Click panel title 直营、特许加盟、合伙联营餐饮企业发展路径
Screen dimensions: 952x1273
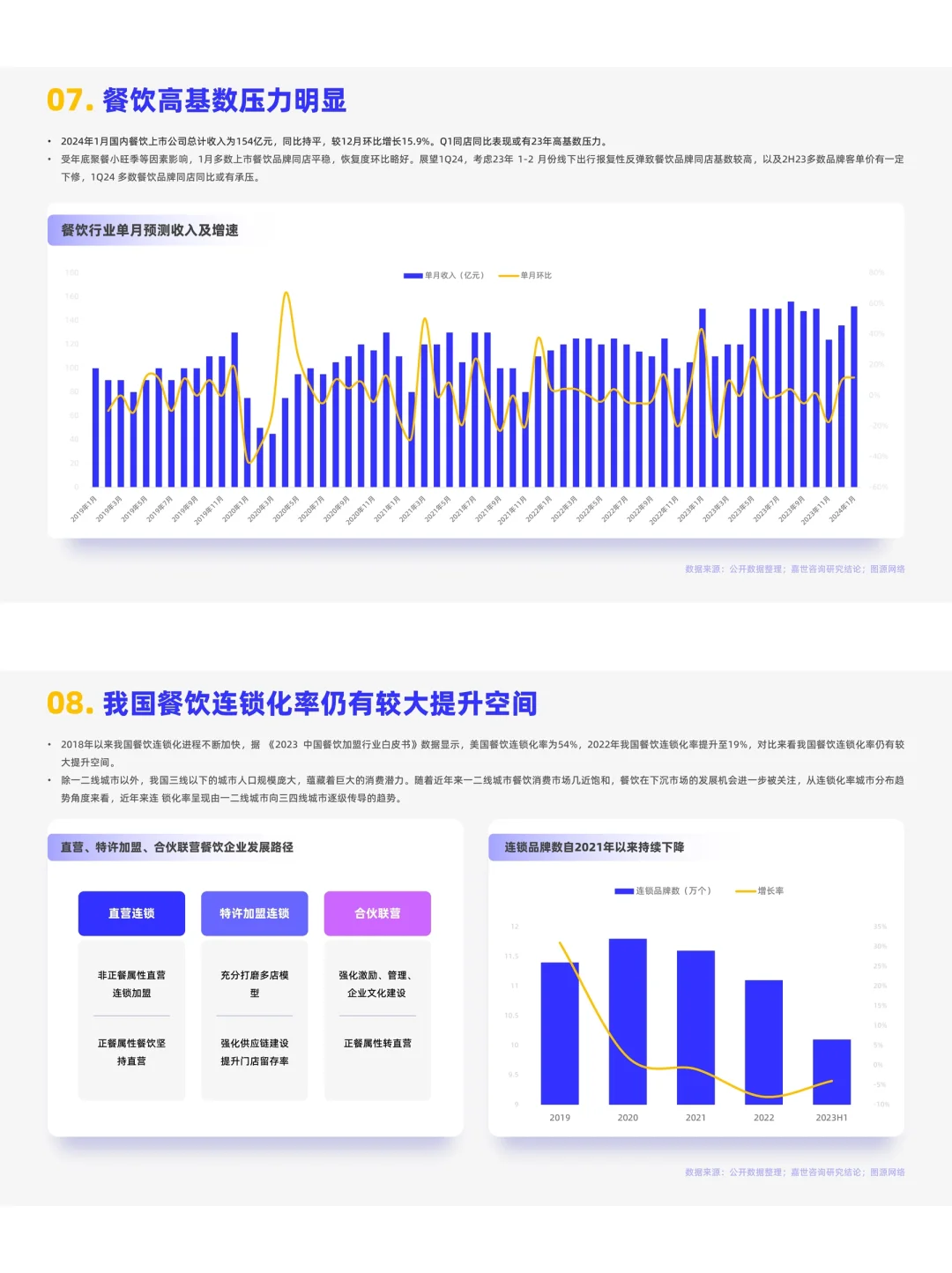[x=177, y=847]
